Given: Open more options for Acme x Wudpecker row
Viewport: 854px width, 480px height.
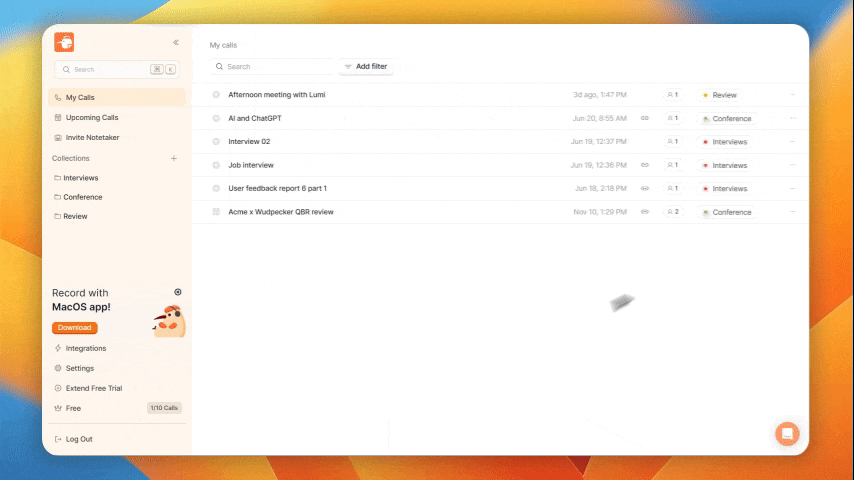Looking at the screenshot, I should [792, 212].
